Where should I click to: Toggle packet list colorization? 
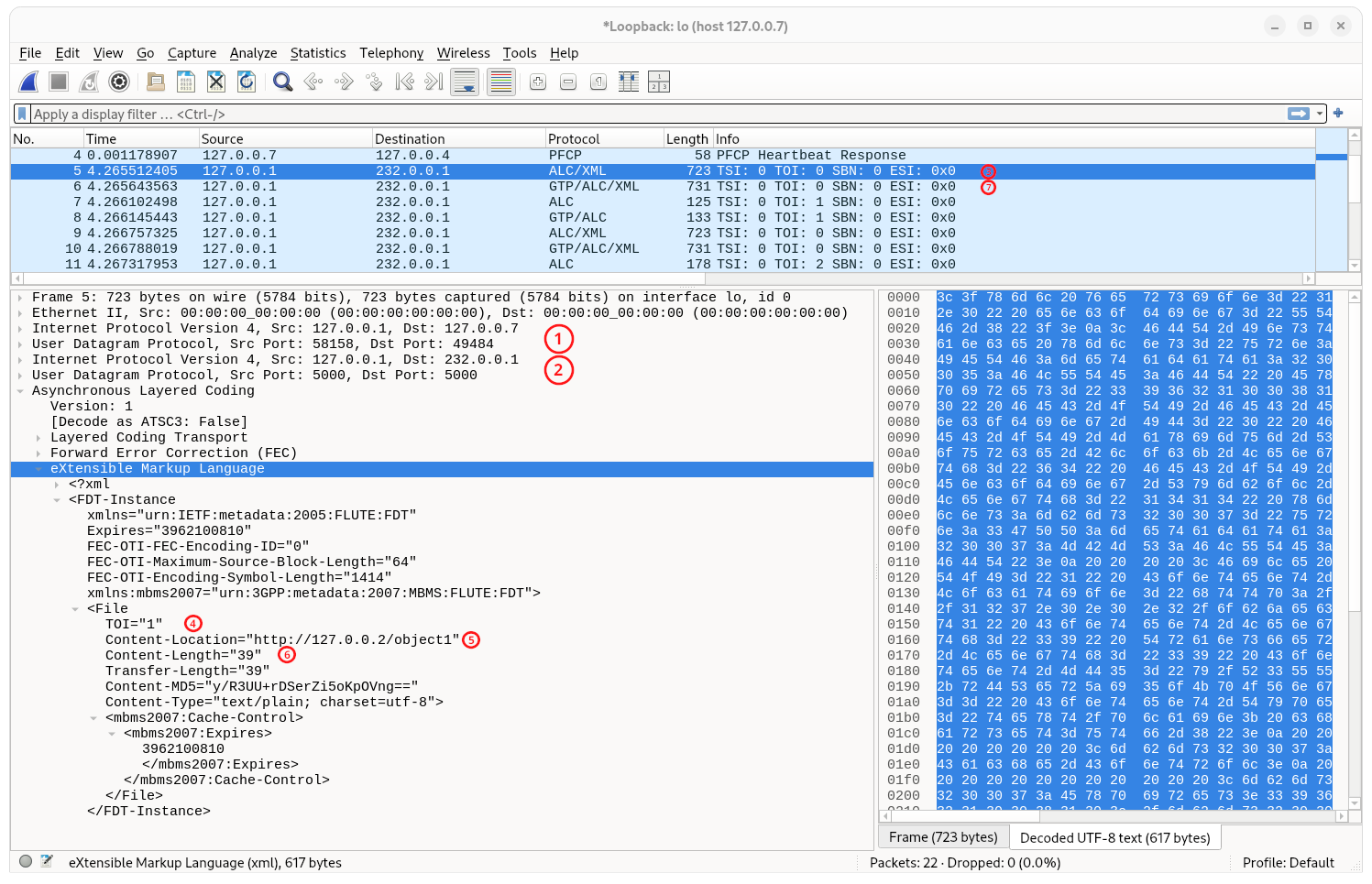pos(500,82)
